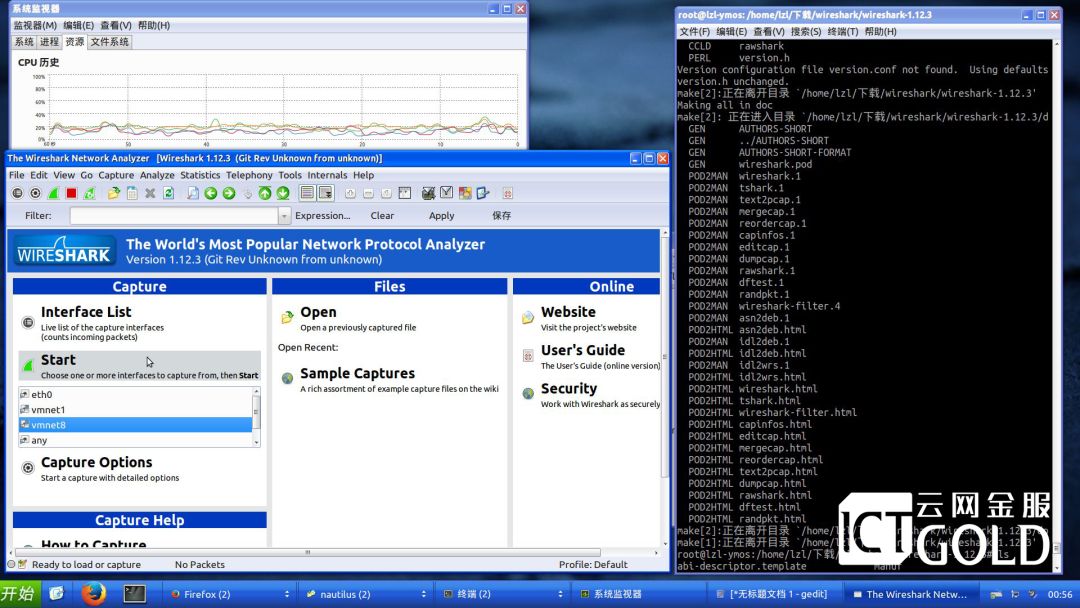1080x608 pixels.
Task: Reset zoom to normal size toolbar icon
Action: pyautogui.click(x=386, y=193)
